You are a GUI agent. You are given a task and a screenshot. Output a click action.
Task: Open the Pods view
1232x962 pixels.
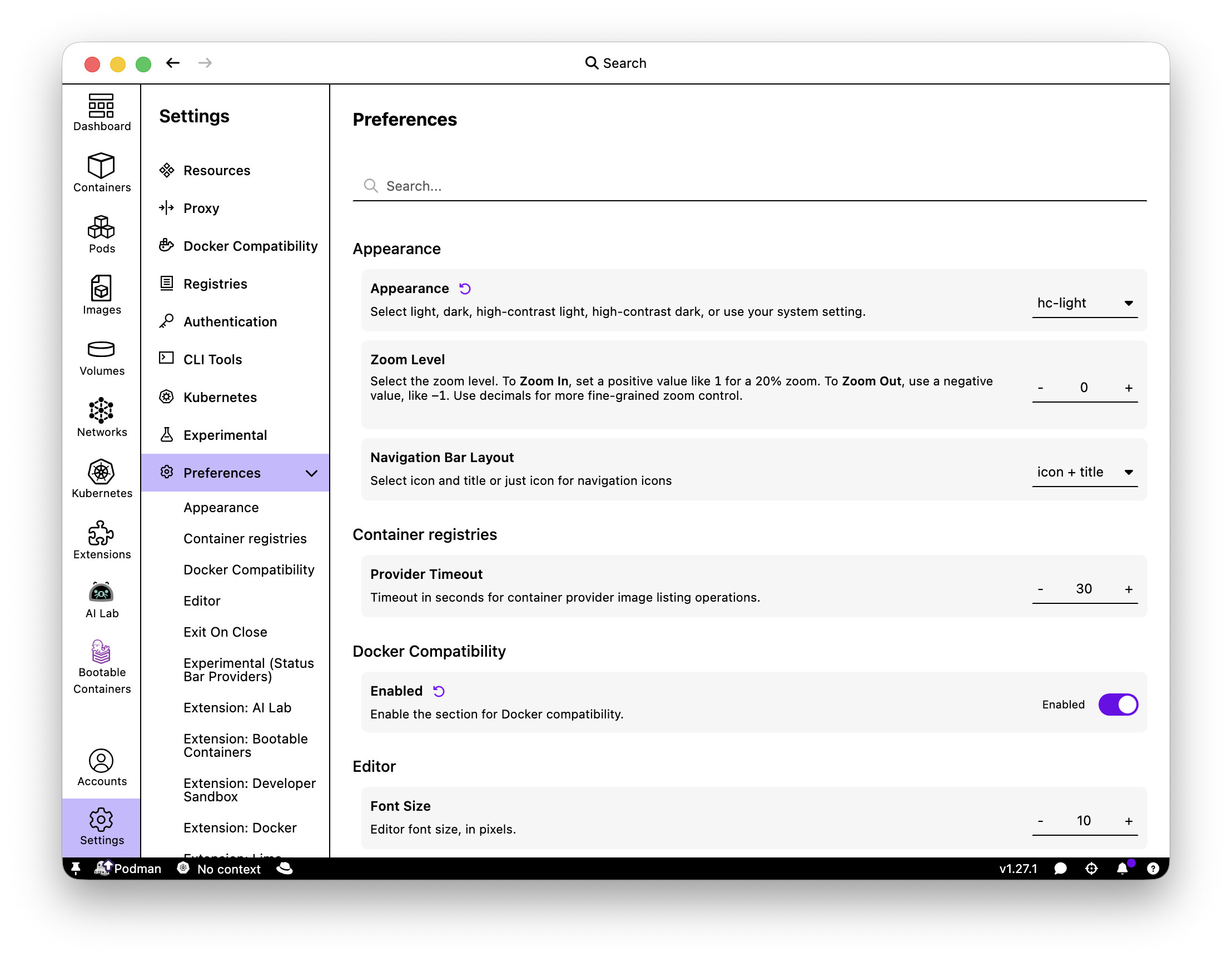click(101, 233)
